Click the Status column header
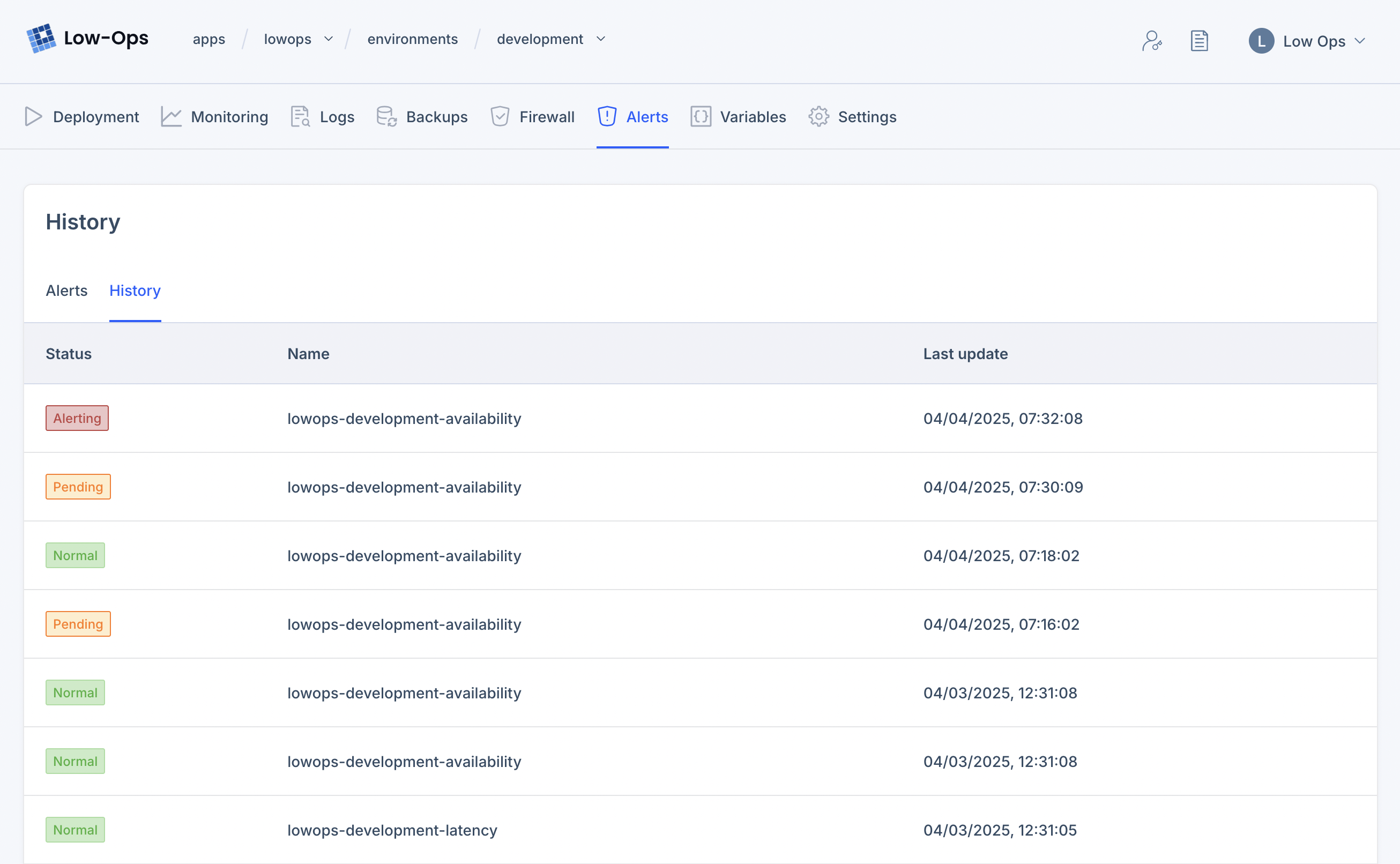The width and height of the screenshot is (1400, 864). 69,354
